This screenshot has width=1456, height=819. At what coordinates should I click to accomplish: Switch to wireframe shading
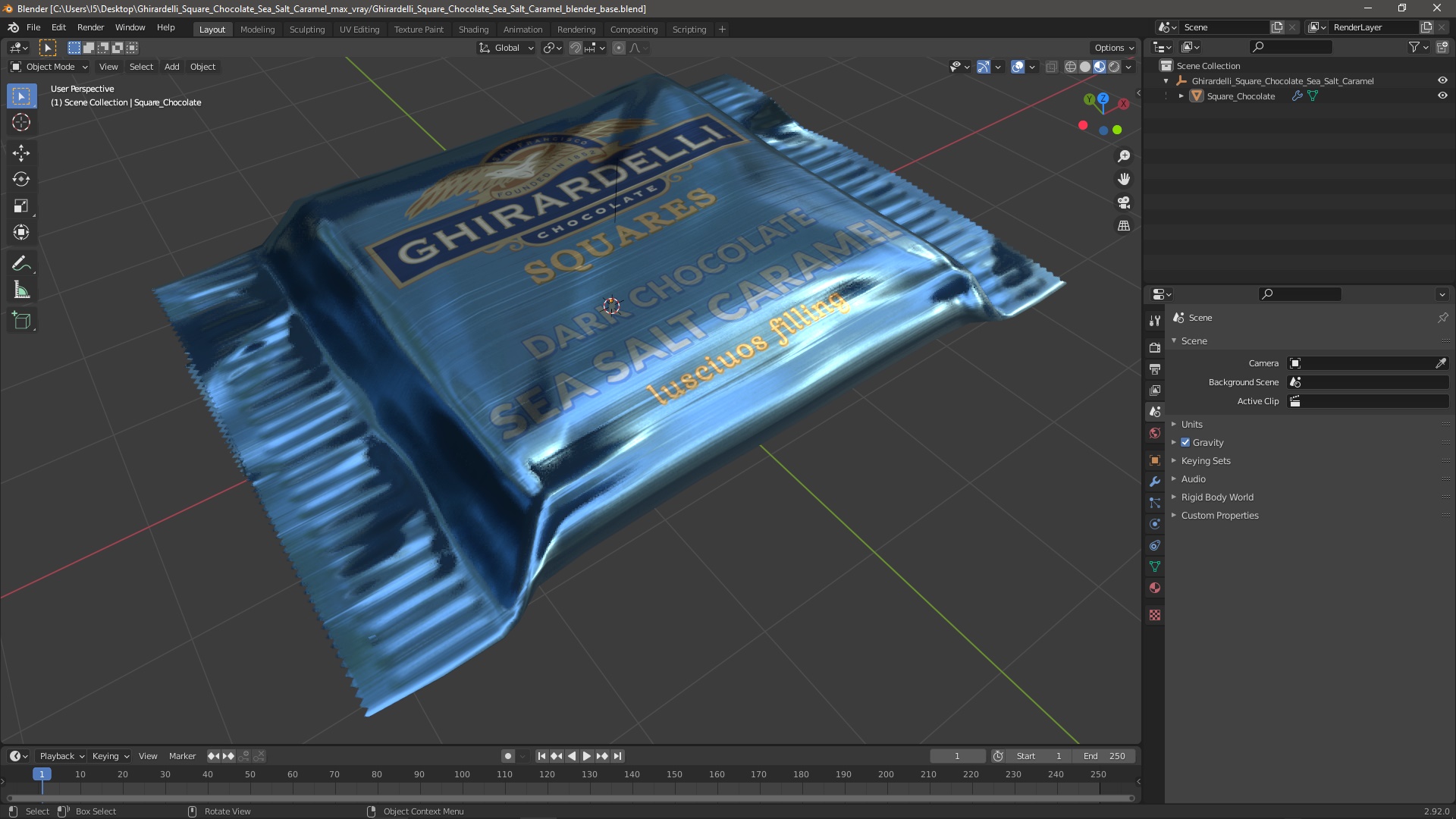[1071, 67]
